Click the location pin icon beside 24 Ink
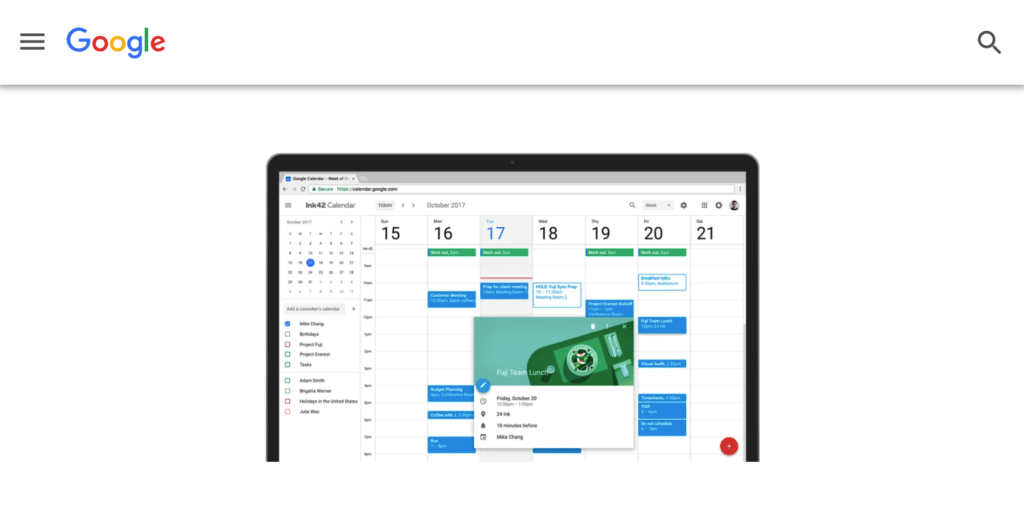The height and width of the screenshot is (519, 1024). pyautogui.click(x=483, y=414)
